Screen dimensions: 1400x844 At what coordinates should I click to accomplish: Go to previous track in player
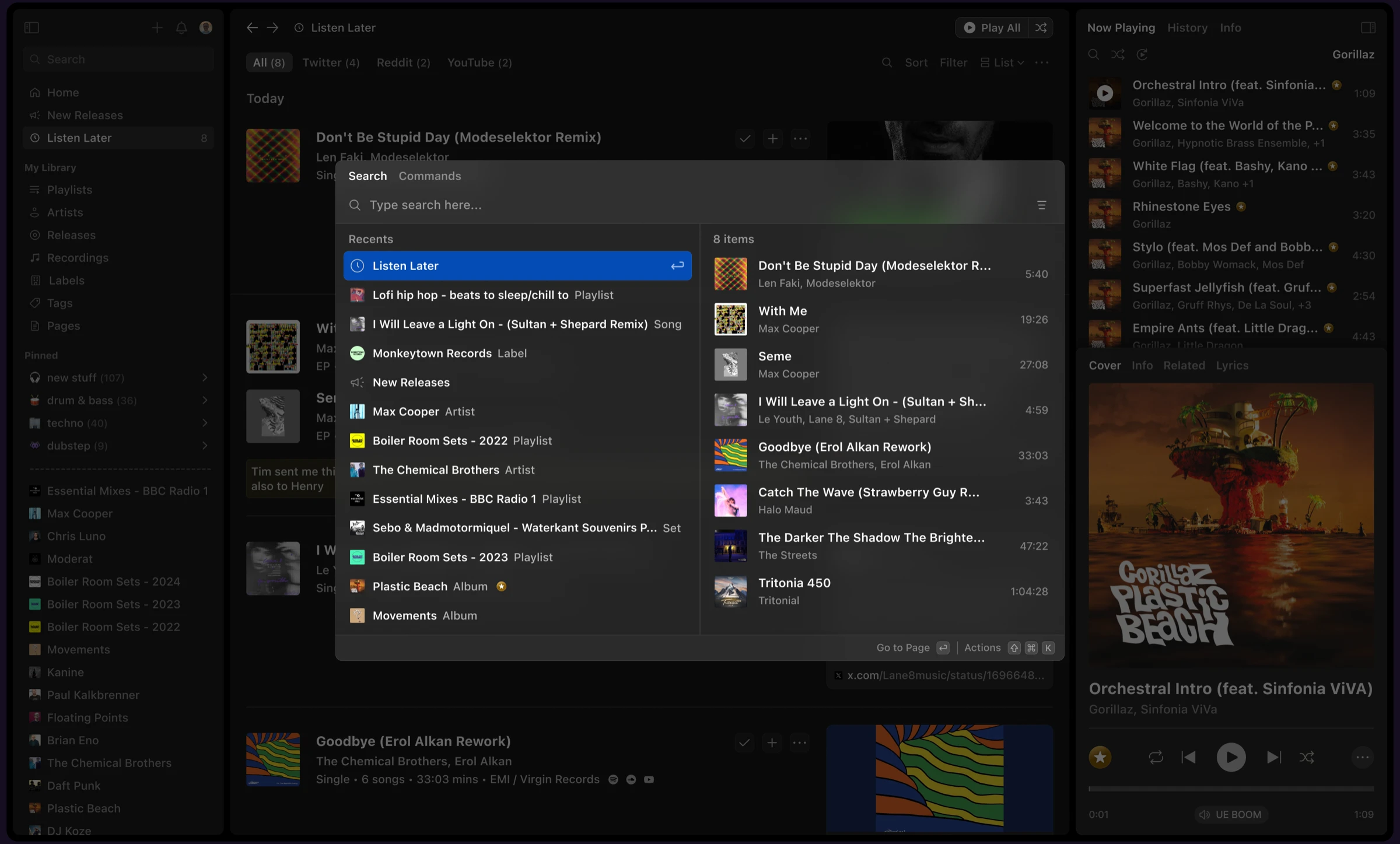point(1188,757)
